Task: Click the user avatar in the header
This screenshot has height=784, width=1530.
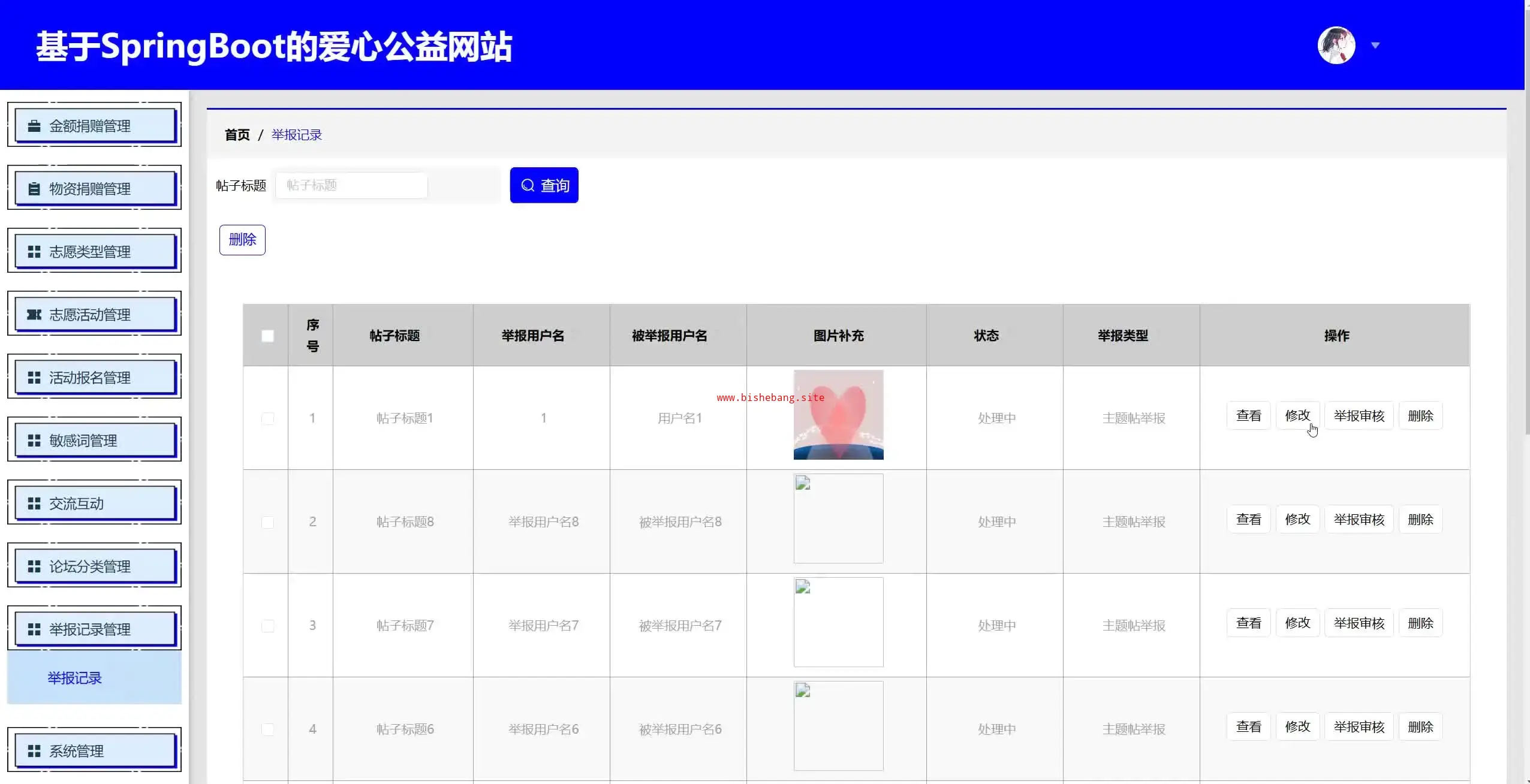Action: tap(1336, 46)
